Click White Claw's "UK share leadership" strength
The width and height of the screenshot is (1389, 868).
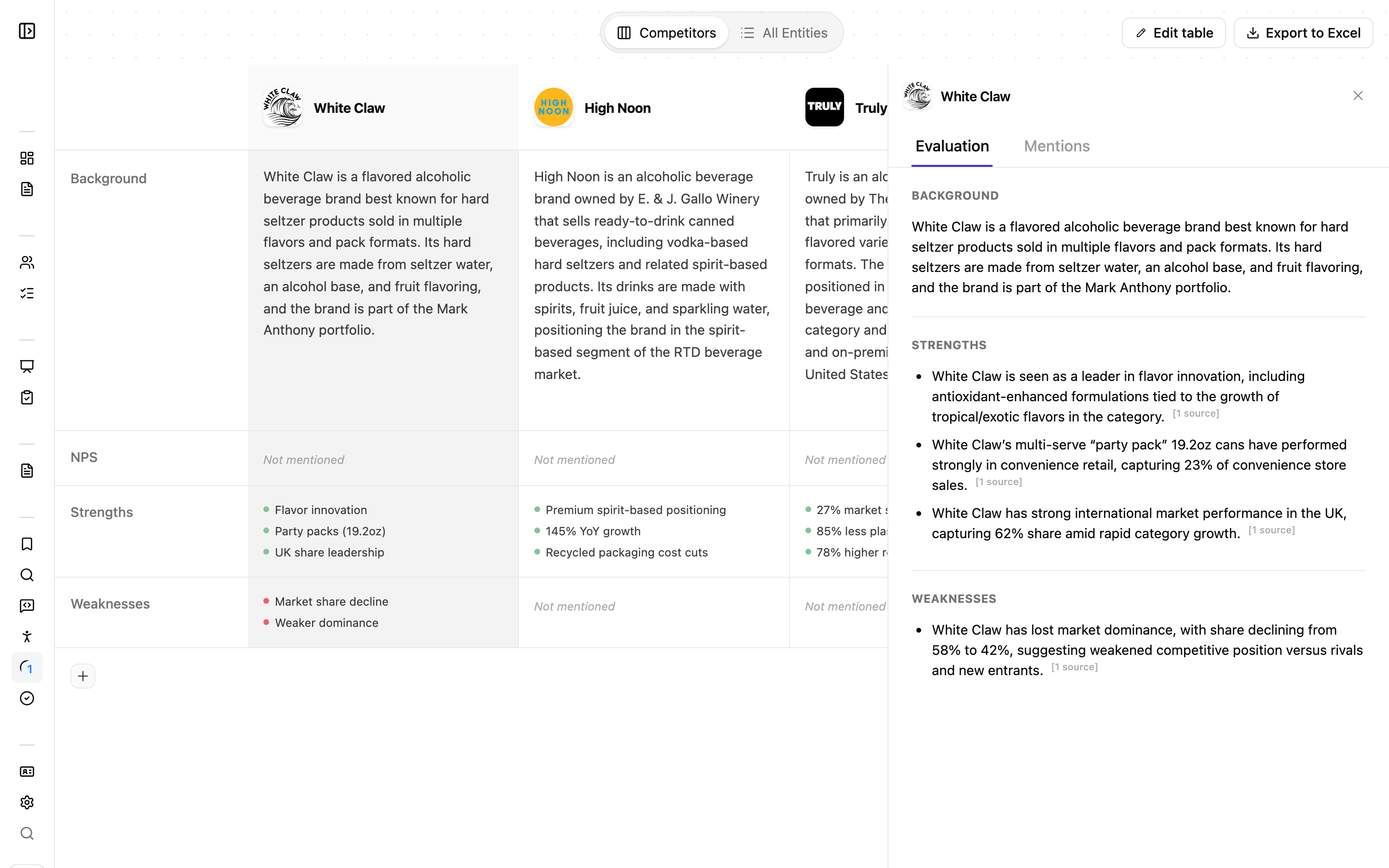(329, 552)
